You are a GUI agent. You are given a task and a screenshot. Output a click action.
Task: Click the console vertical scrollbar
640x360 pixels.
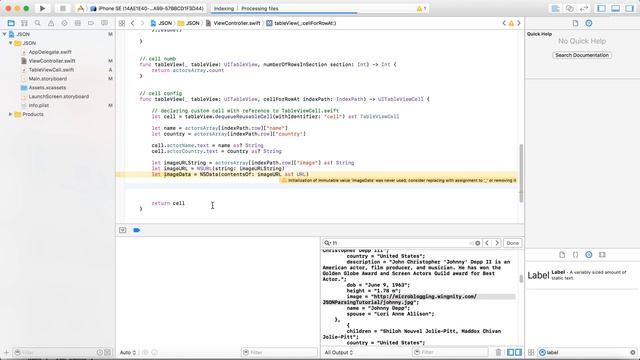coord(521,279)
